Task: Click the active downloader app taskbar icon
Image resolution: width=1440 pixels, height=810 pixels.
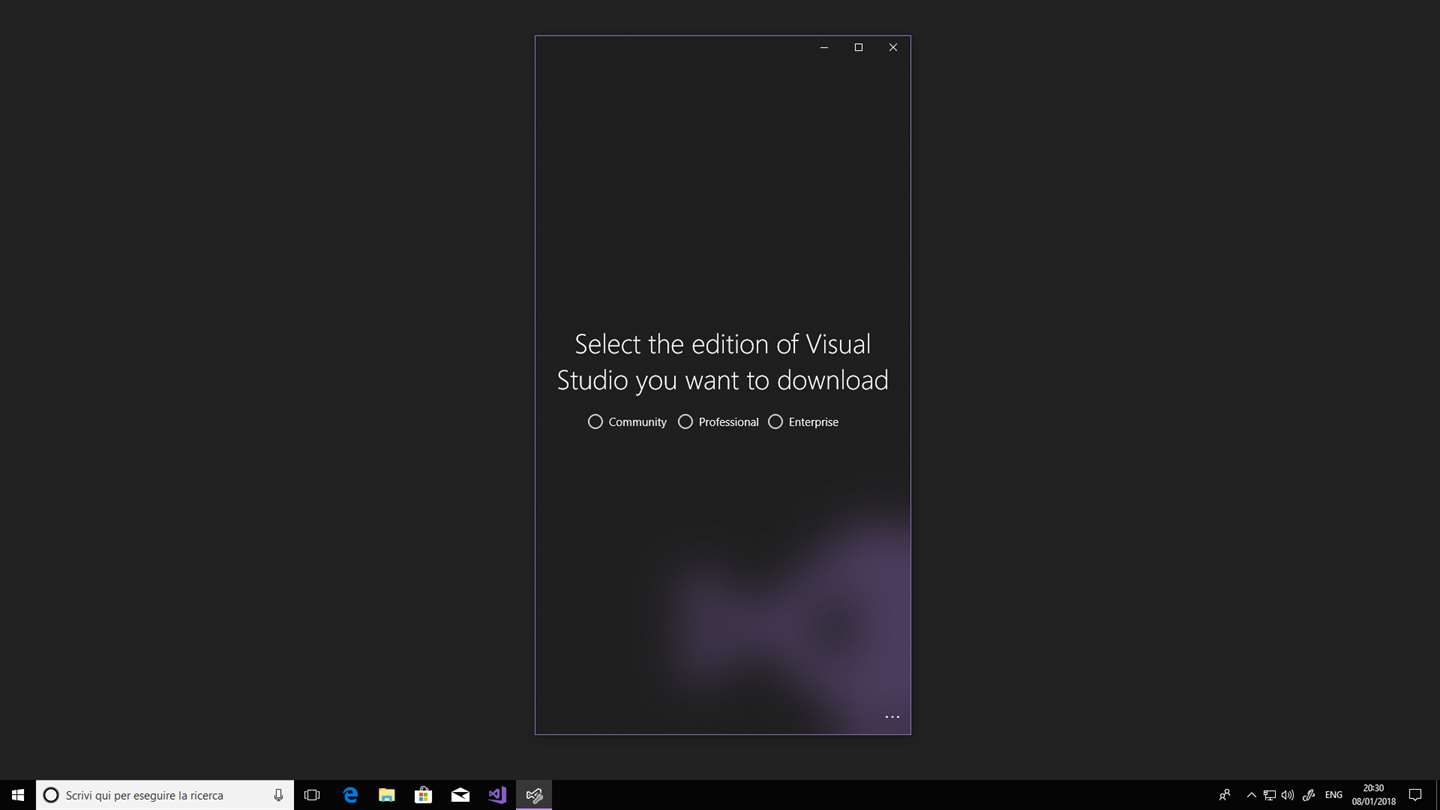Action: (534, 795)
